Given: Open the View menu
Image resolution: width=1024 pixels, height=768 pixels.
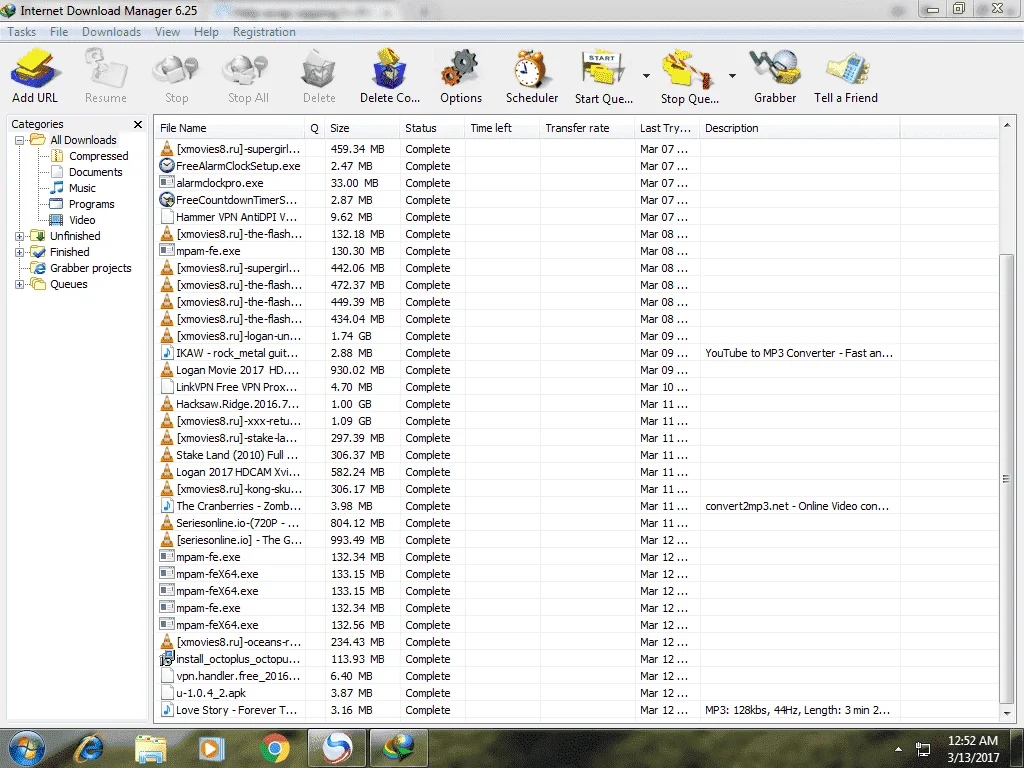Looking at the screenshot, I should (167, 32).
